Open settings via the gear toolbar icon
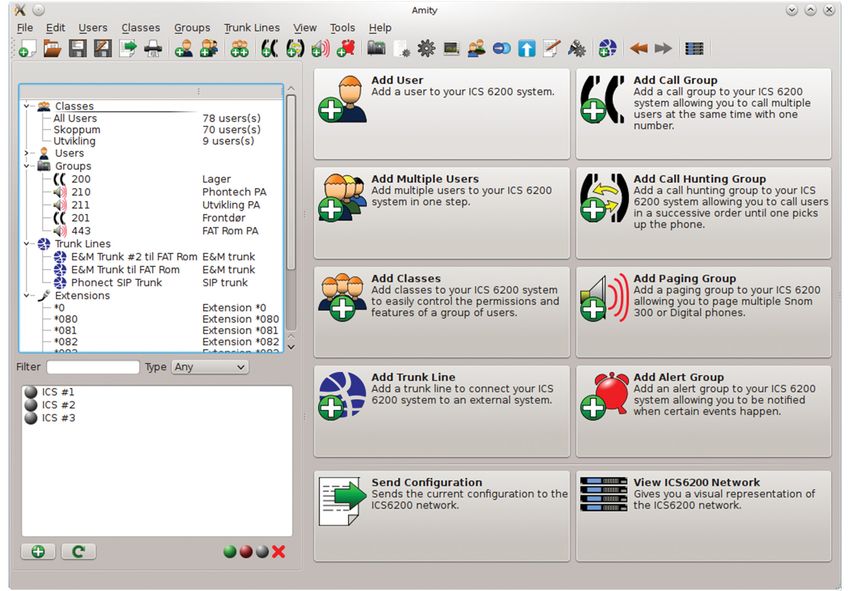 click(426, 49)
